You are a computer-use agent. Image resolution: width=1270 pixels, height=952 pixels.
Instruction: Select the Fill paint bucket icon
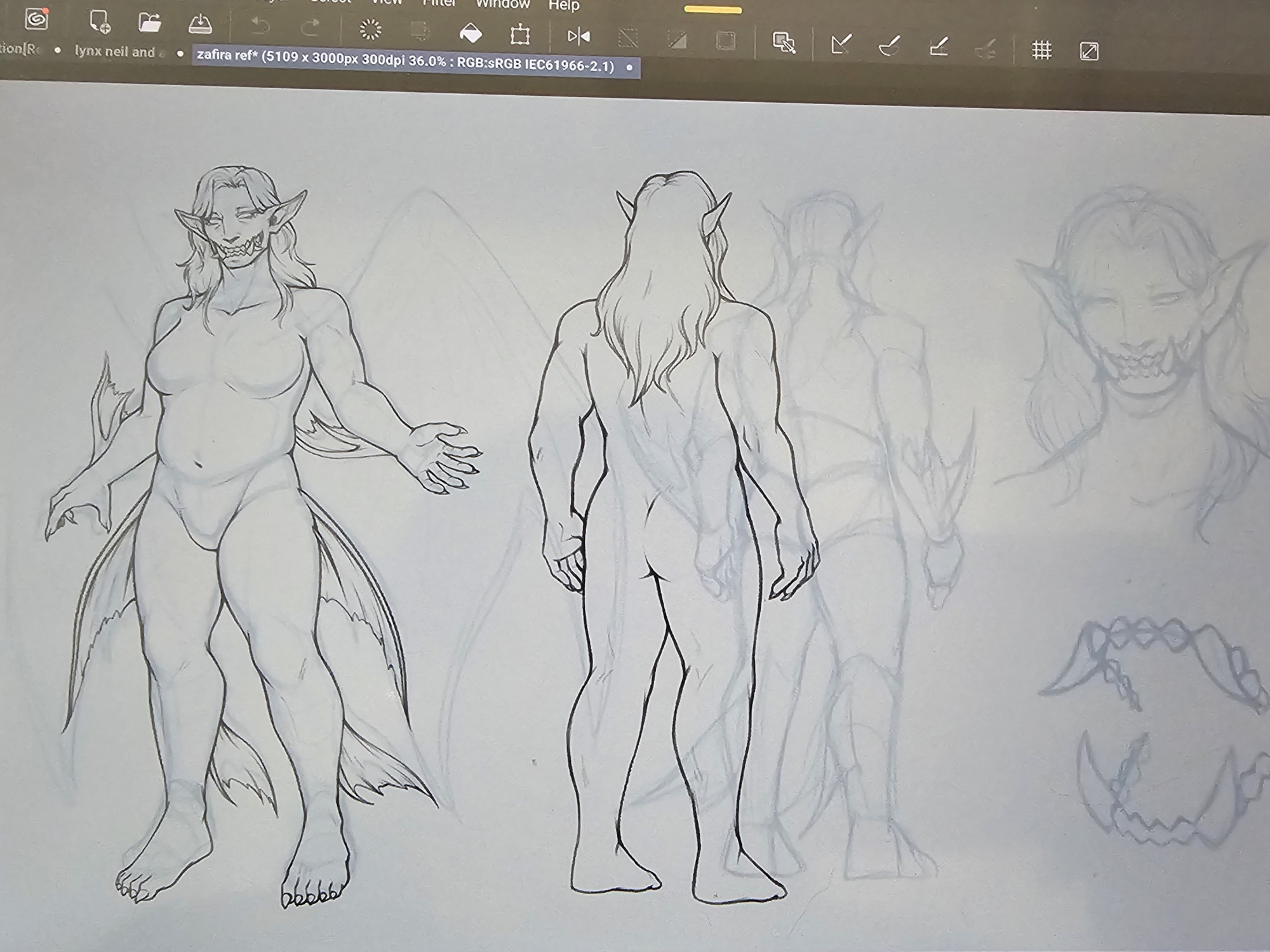(x=471, y=33)
